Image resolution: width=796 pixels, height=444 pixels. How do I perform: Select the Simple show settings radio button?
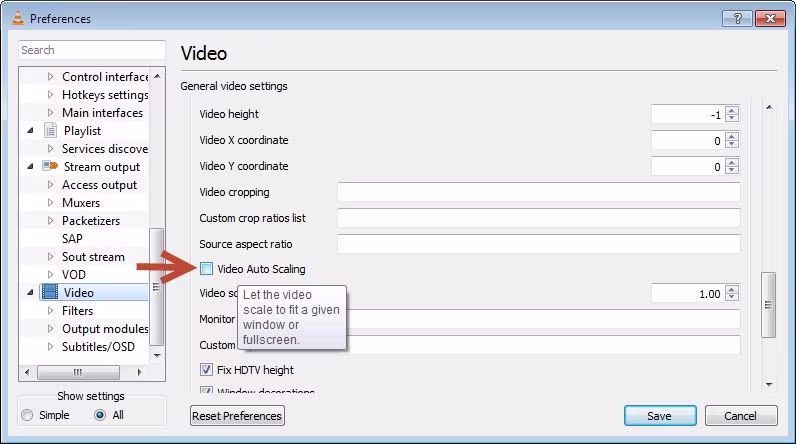click(27, 415)
